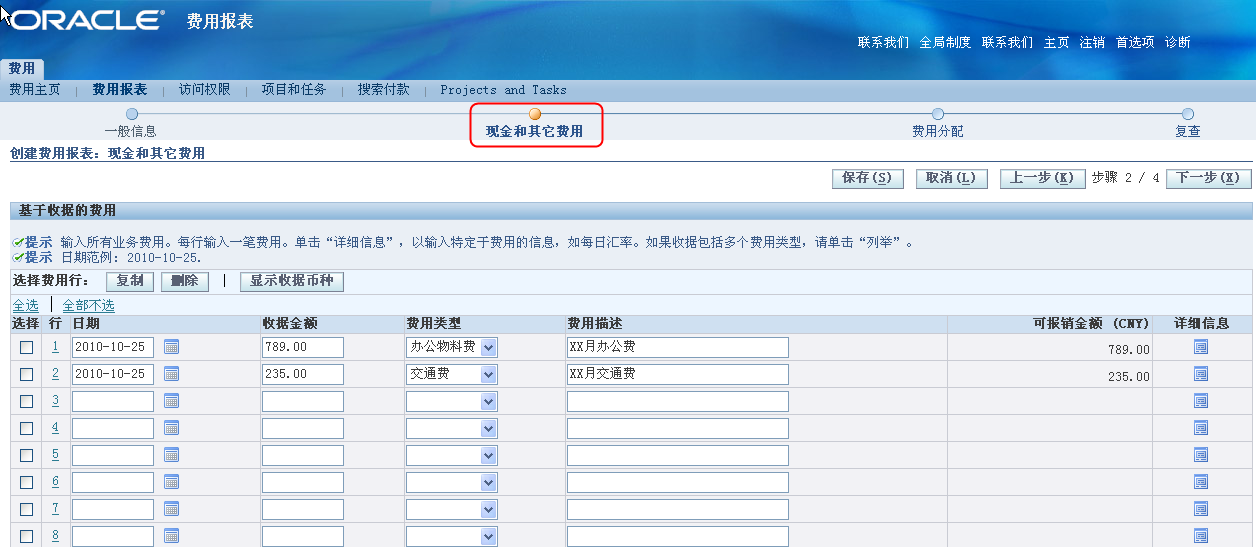Viewport: 1256px width, 547px height.
Task: Open calendar picker for row 4 date
Action: click(171, 428)
